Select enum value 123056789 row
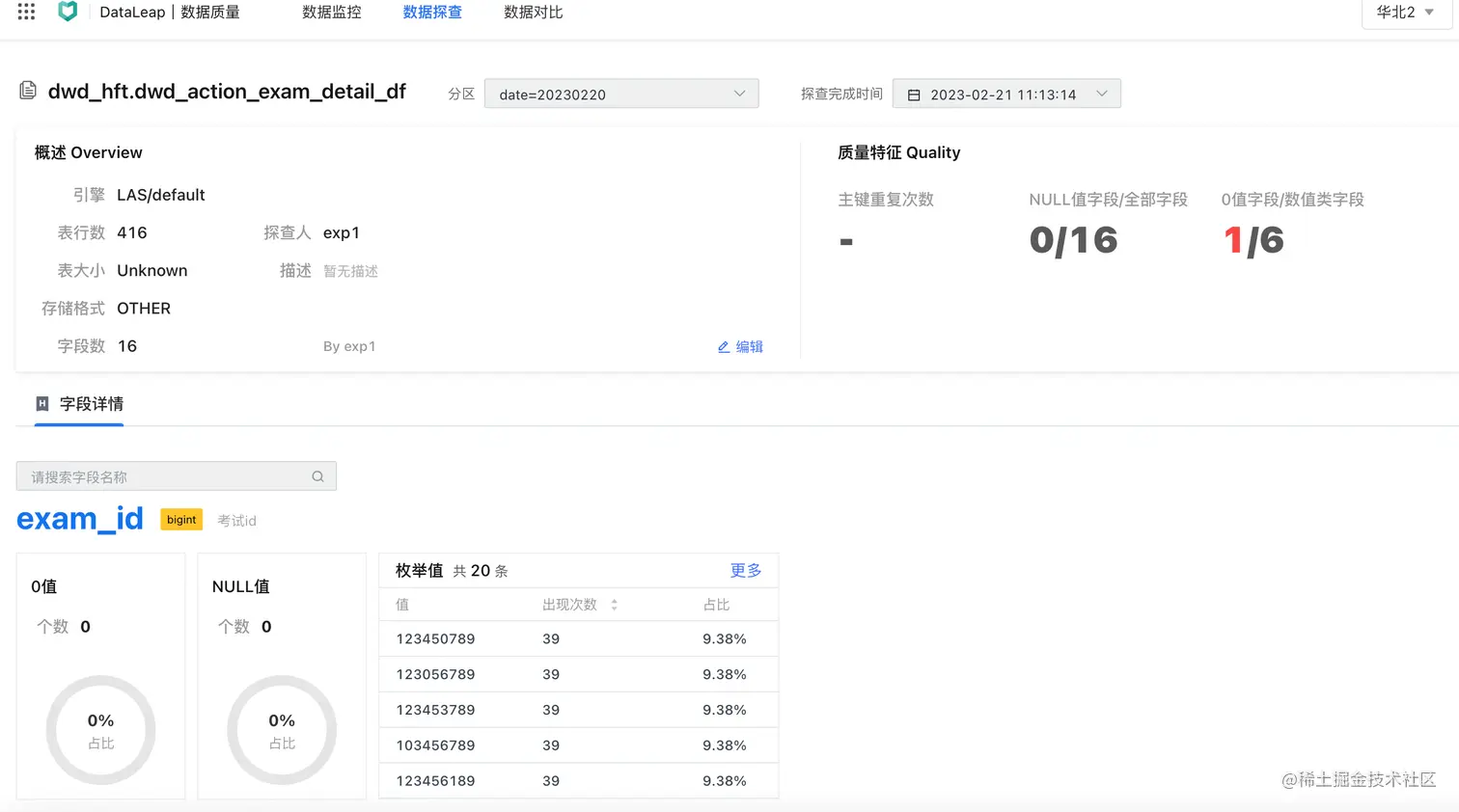 [x=579, y=674]
